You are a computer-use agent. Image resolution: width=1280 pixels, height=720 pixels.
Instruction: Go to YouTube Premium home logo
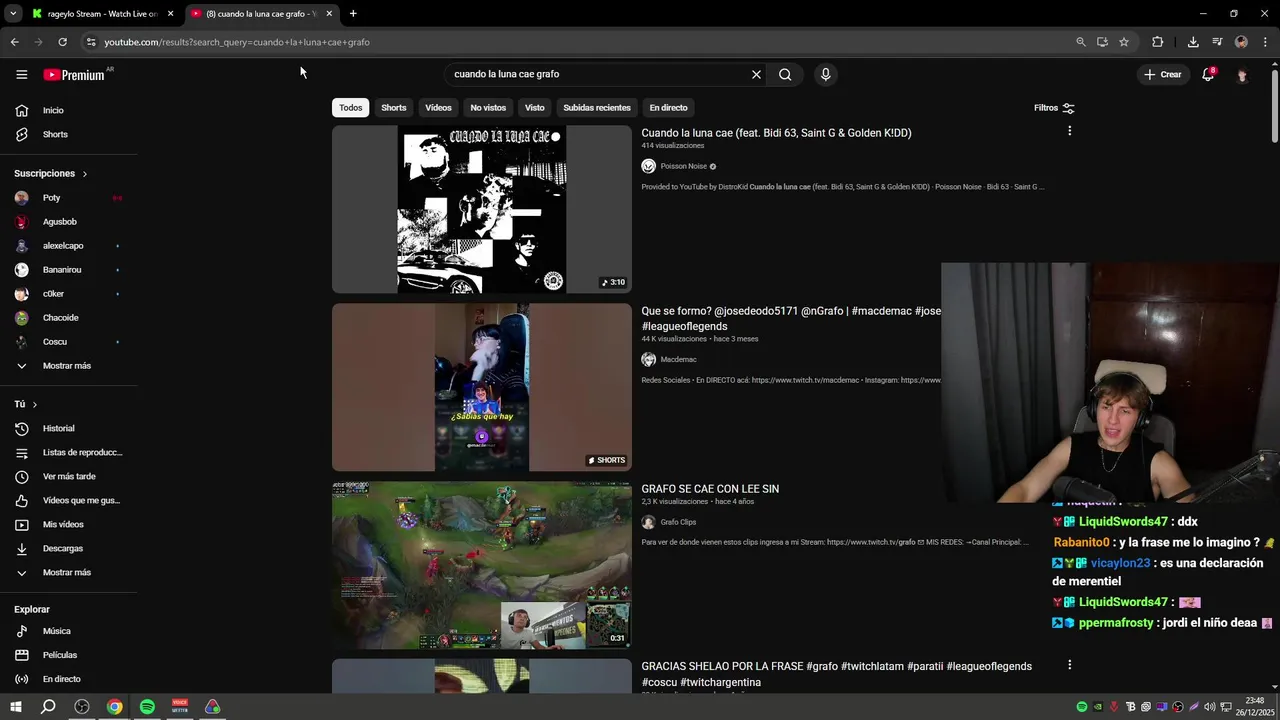point(74,75)
